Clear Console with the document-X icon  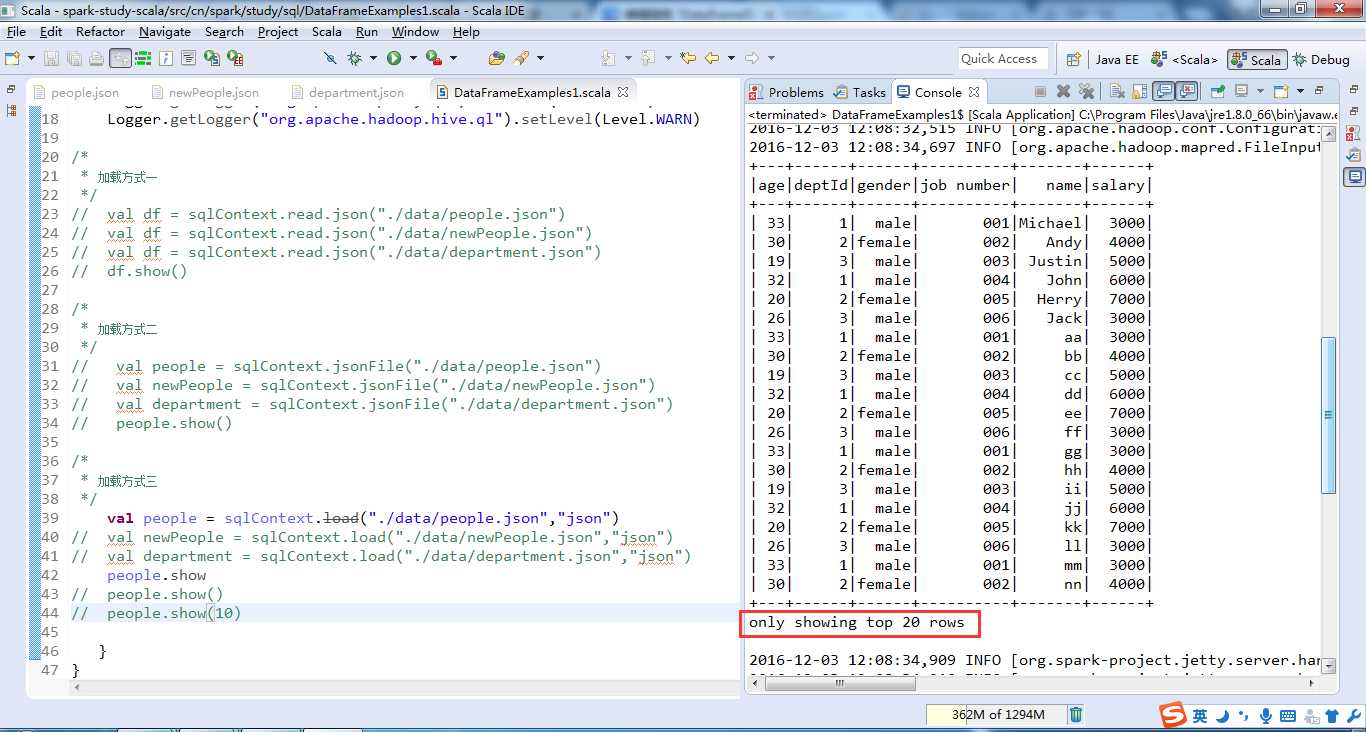1117,91
